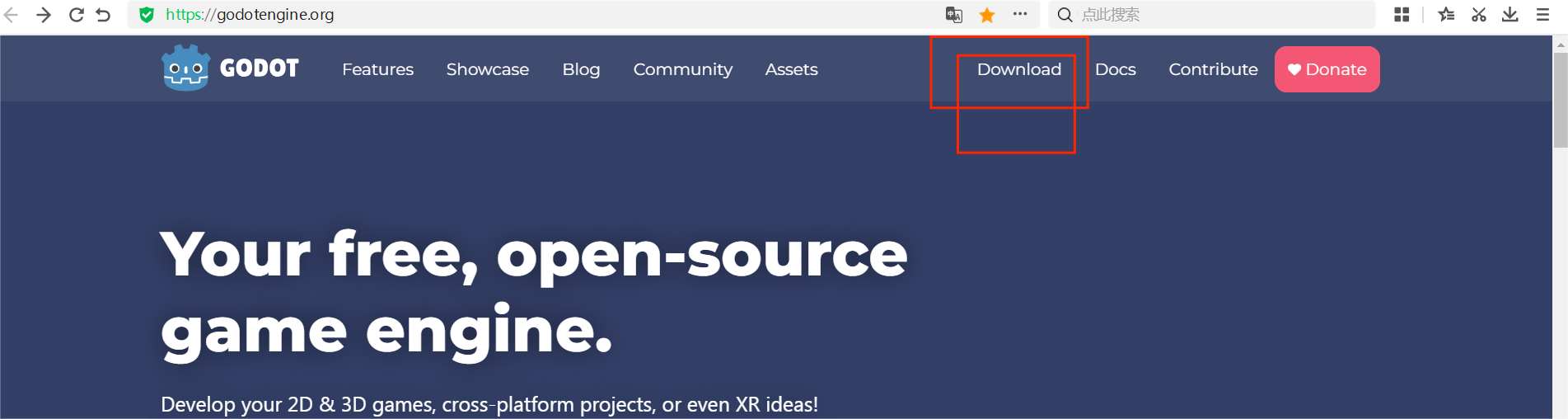1568x419 pixels.
Task: Open the Docs link
Action: click(x=1115, y=69)
